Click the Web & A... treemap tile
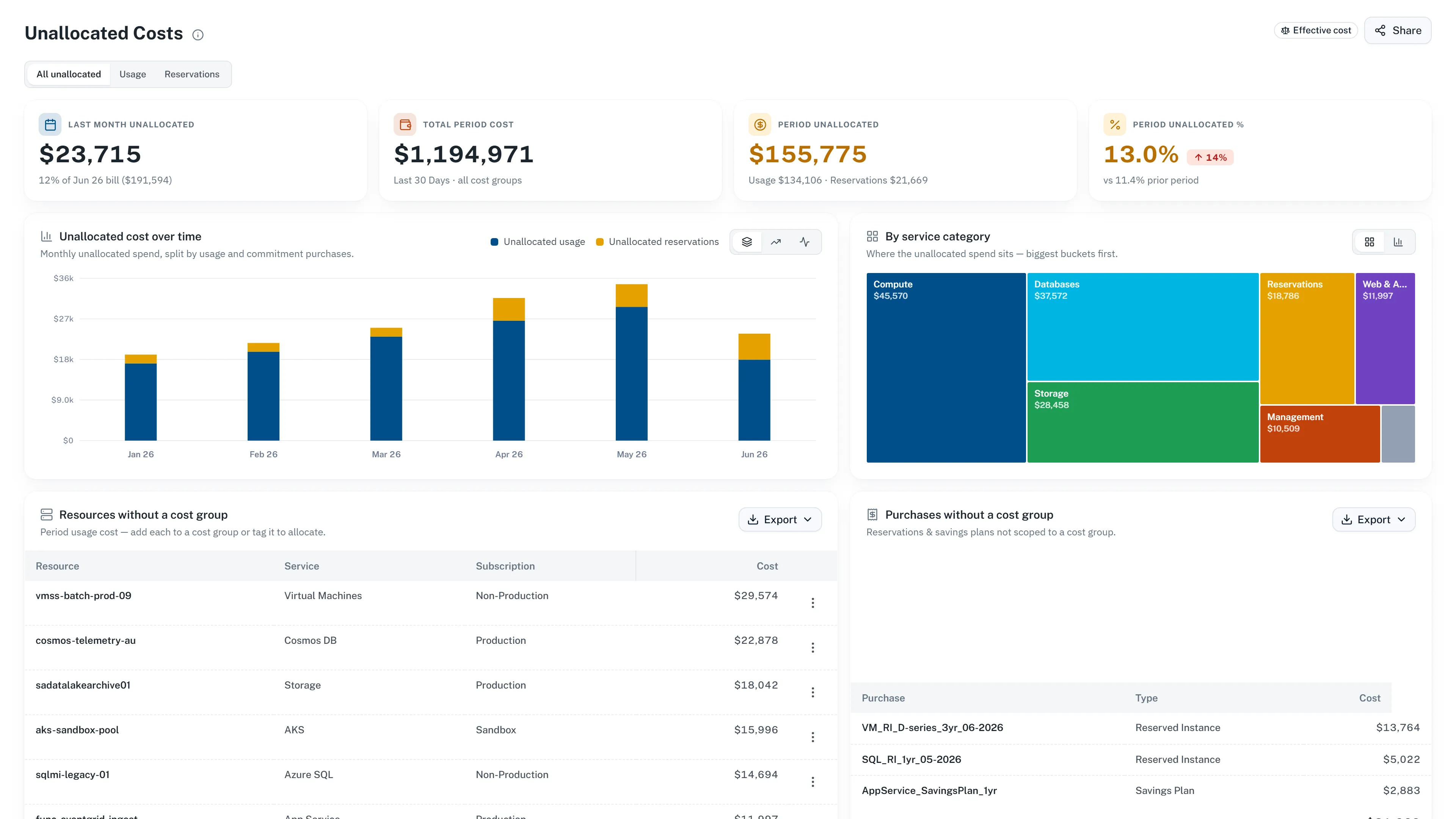1456x819 pixels. coord(1385,338)
